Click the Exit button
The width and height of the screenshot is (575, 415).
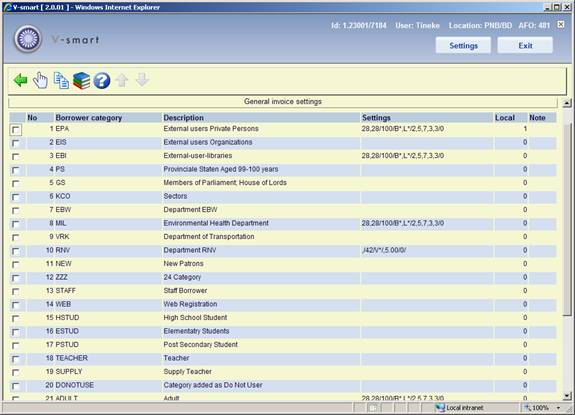tap(525, 45)
